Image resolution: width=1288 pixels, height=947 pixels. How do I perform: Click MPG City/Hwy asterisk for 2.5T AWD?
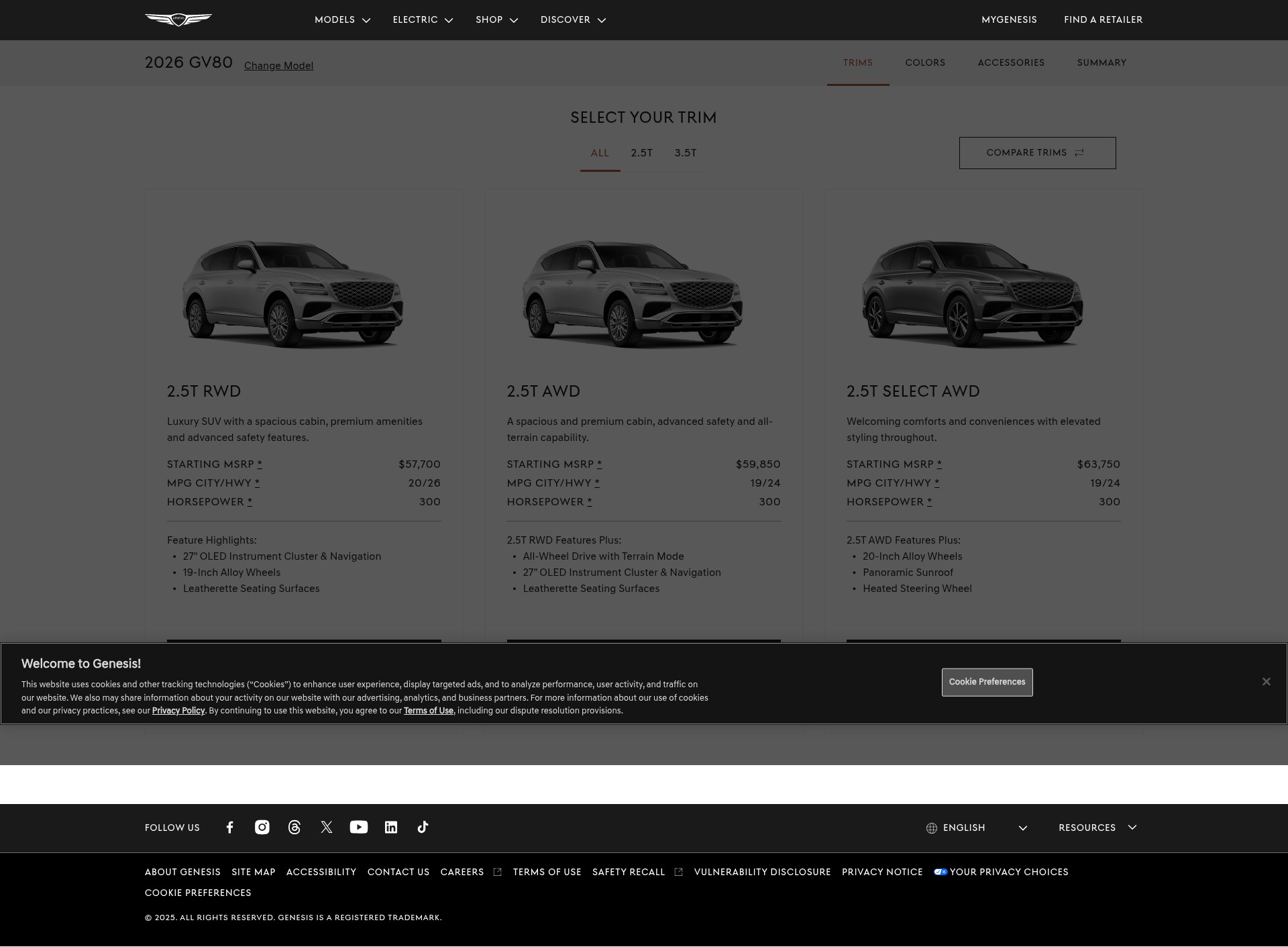pyautogui.click(x=597, y=483)
